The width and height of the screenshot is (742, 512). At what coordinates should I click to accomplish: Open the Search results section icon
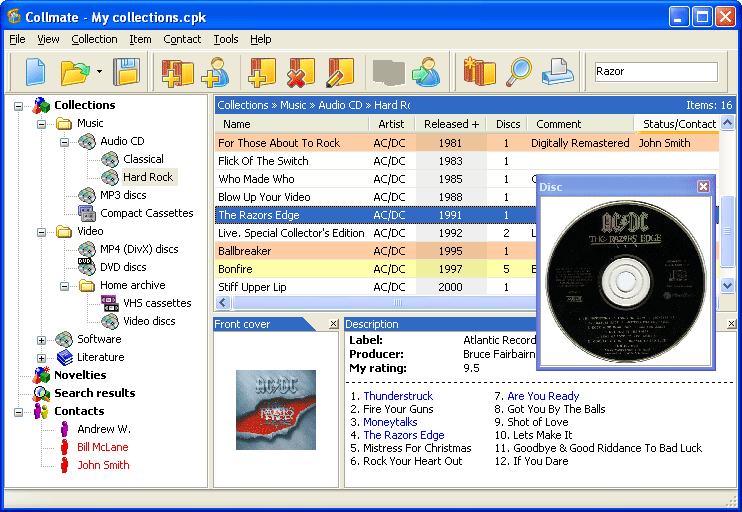[41, 393]
